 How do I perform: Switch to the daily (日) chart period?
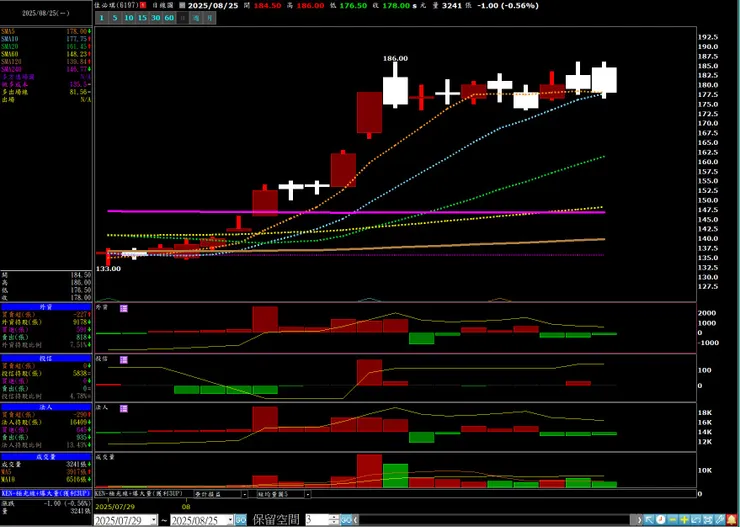coord(182,18)
